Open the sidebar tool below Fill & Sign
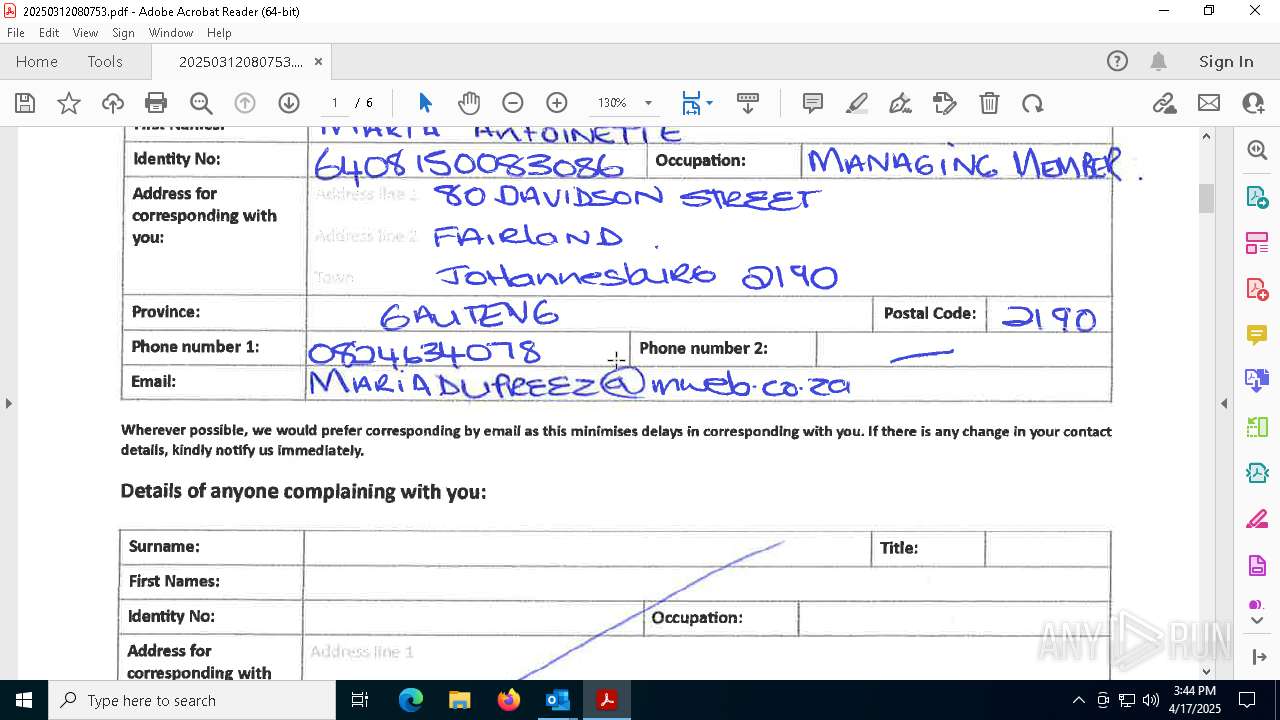Viewport: 1280px width, 720px height. point(1257,565)
